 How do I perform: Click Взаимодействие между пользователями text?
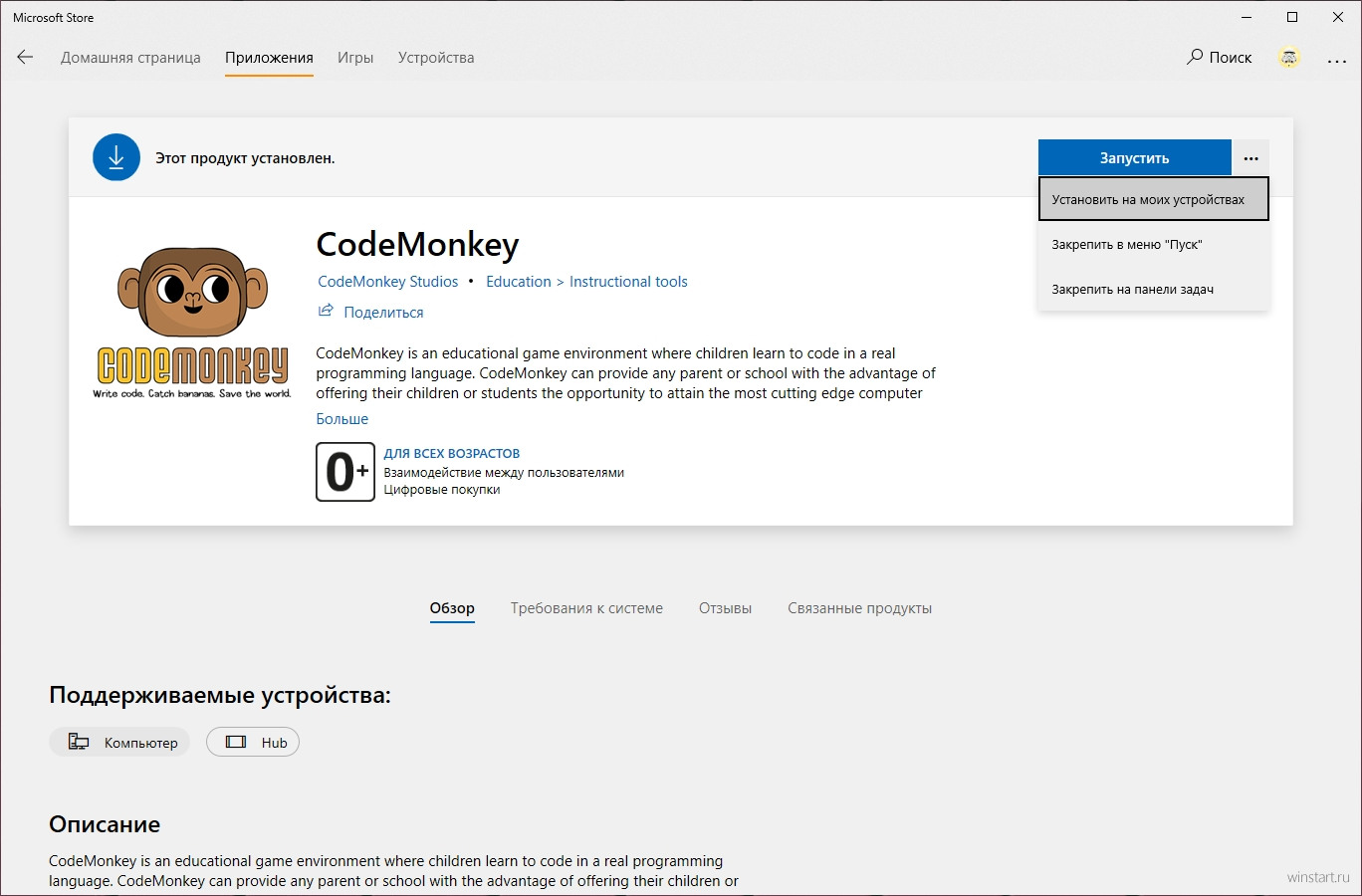(504, 473)
